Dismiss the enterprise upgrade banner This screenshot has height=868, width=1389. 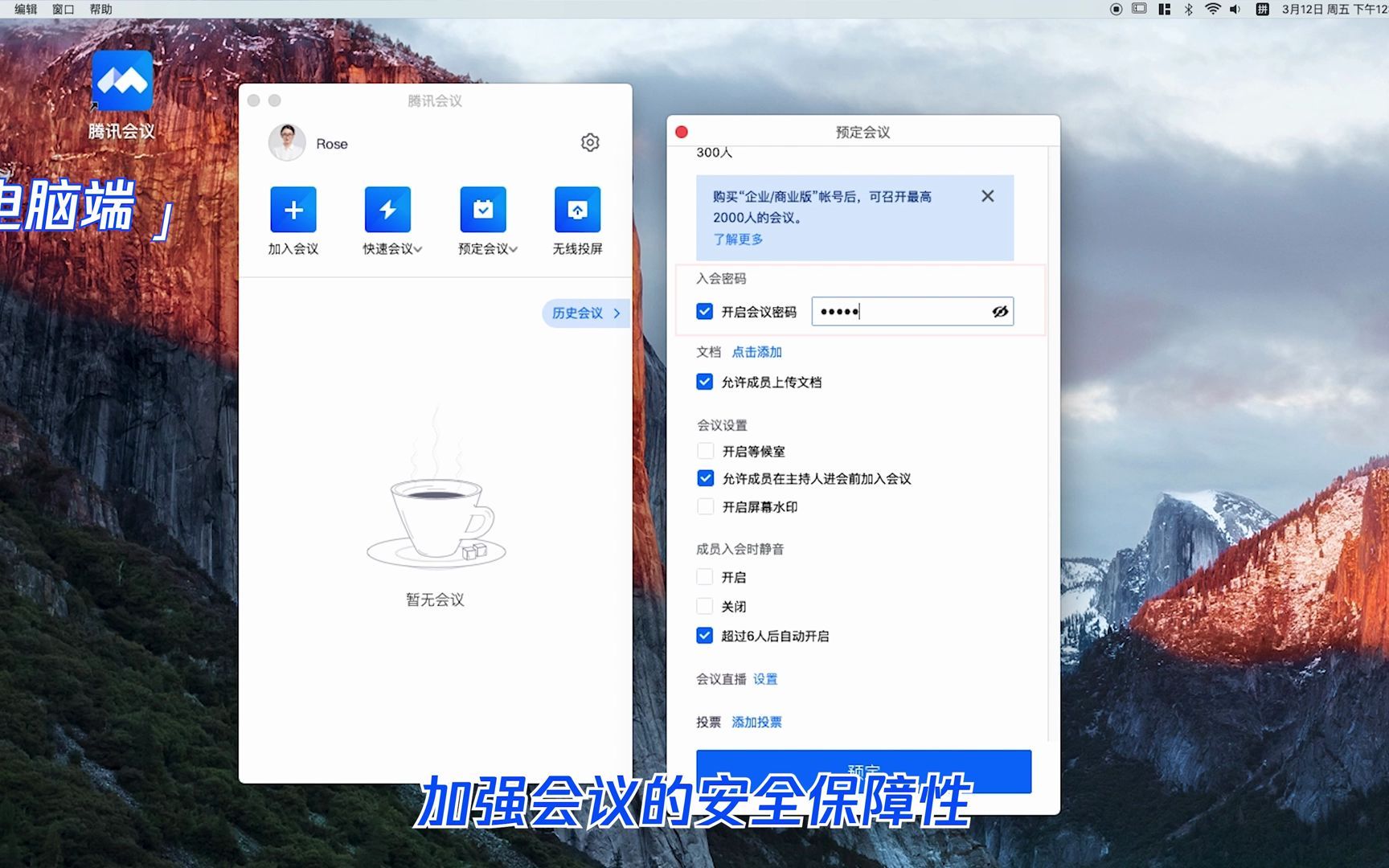click(x=988, y=196)
